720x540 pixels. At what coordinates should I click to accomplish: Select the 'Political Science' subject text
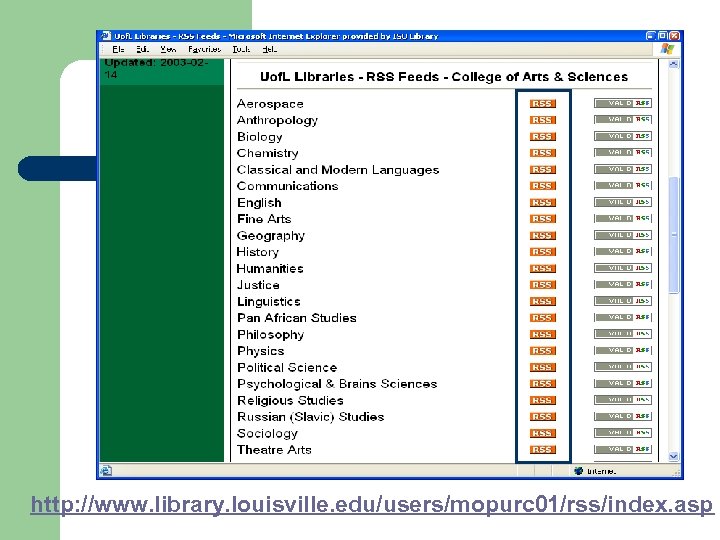pos(287,367)
